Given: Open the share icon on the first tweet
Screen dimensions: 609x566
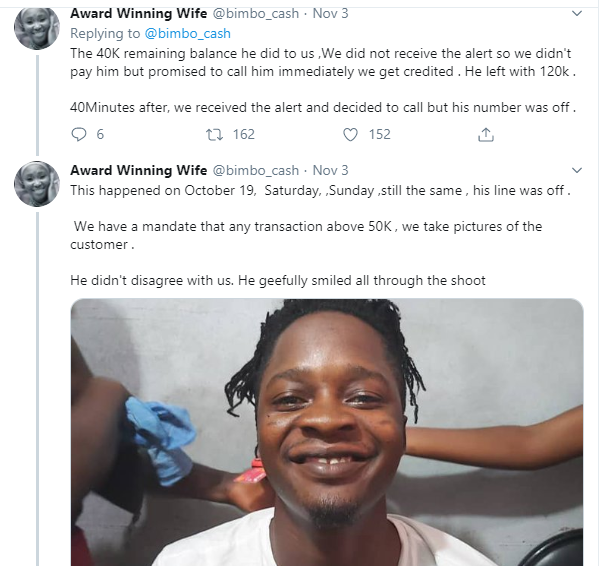Looking at the screenshot, I should 486,134.
